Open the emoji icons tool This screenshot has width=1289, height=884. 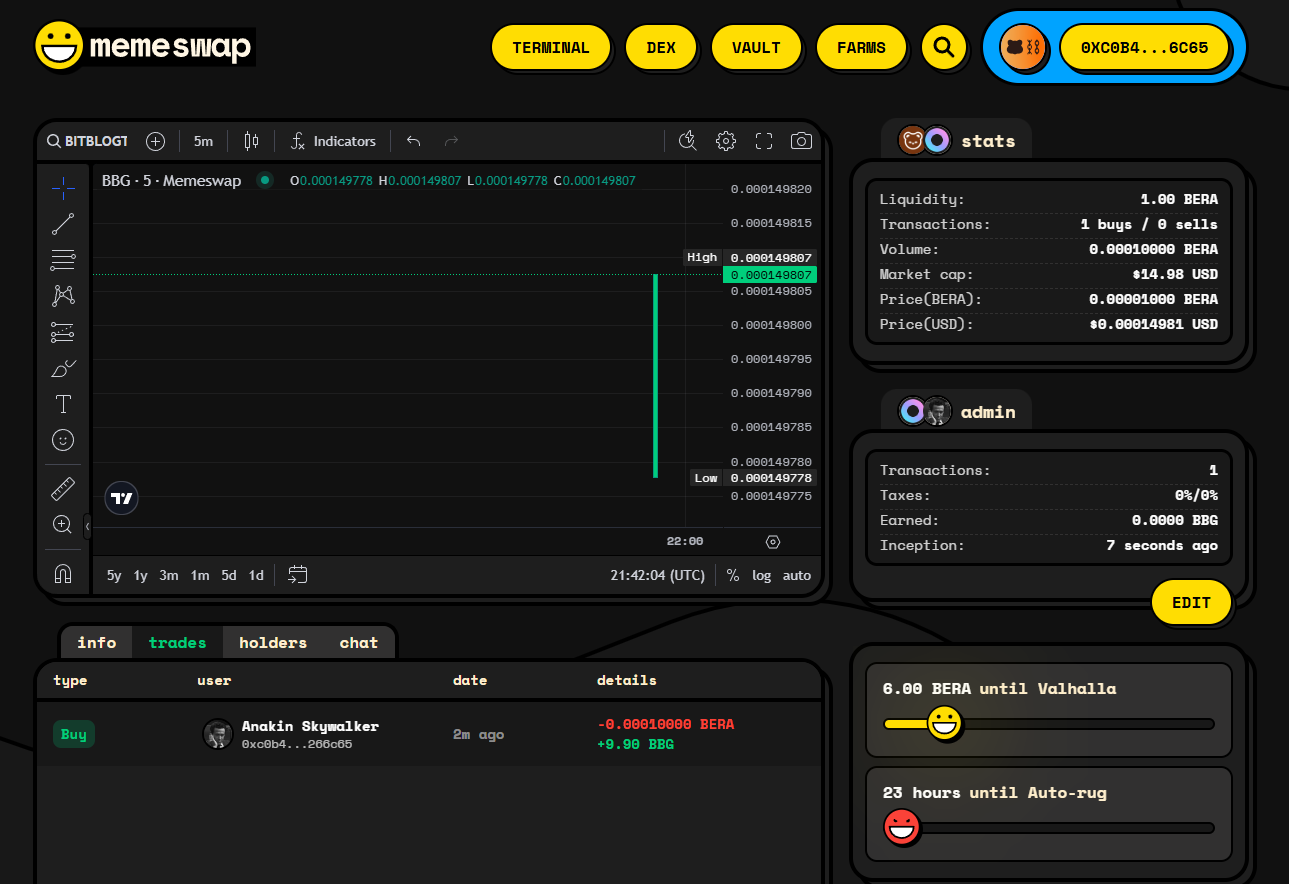pos(63,440)
